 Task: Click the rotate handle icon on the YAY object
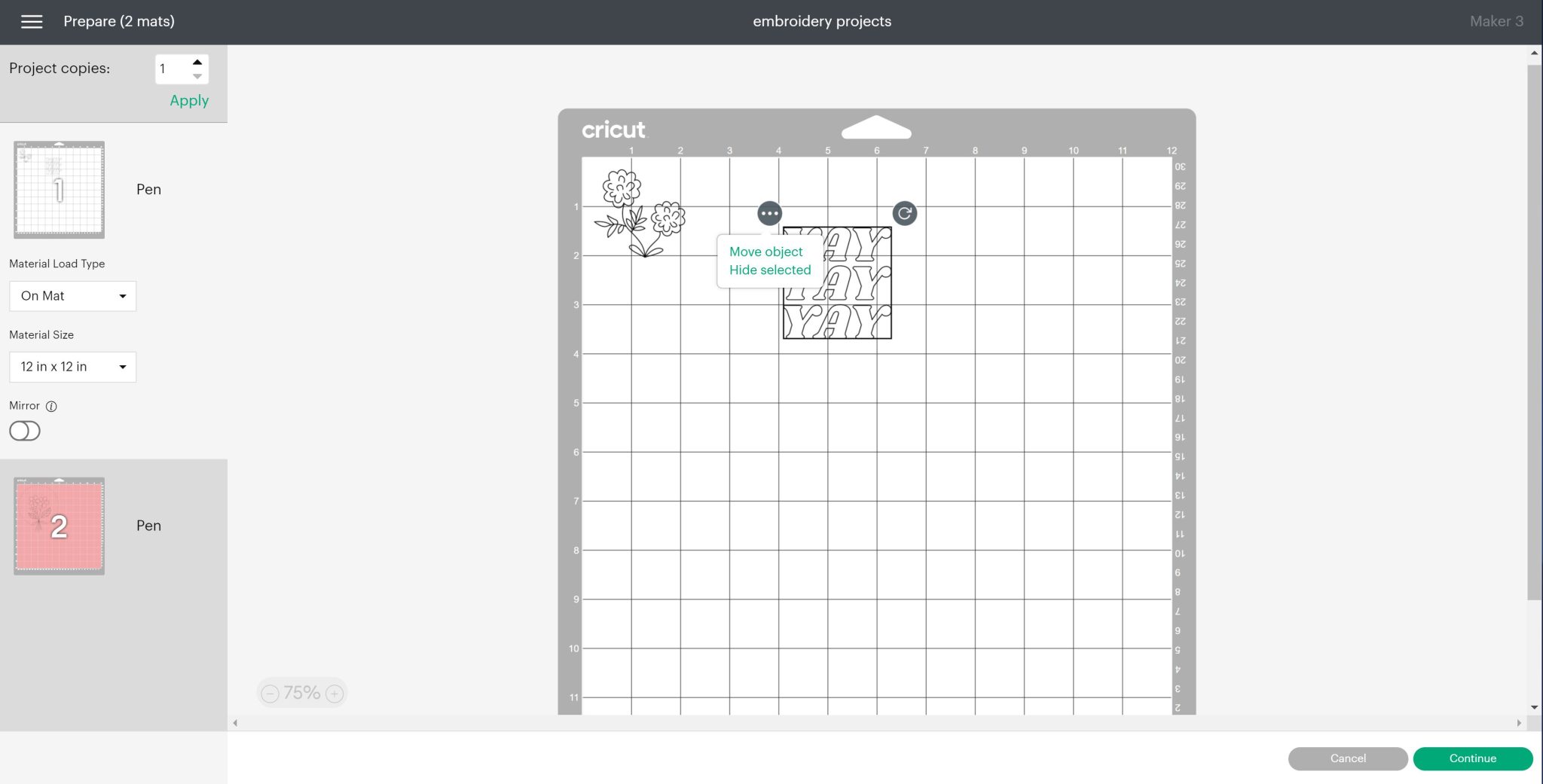pos(905,214)
